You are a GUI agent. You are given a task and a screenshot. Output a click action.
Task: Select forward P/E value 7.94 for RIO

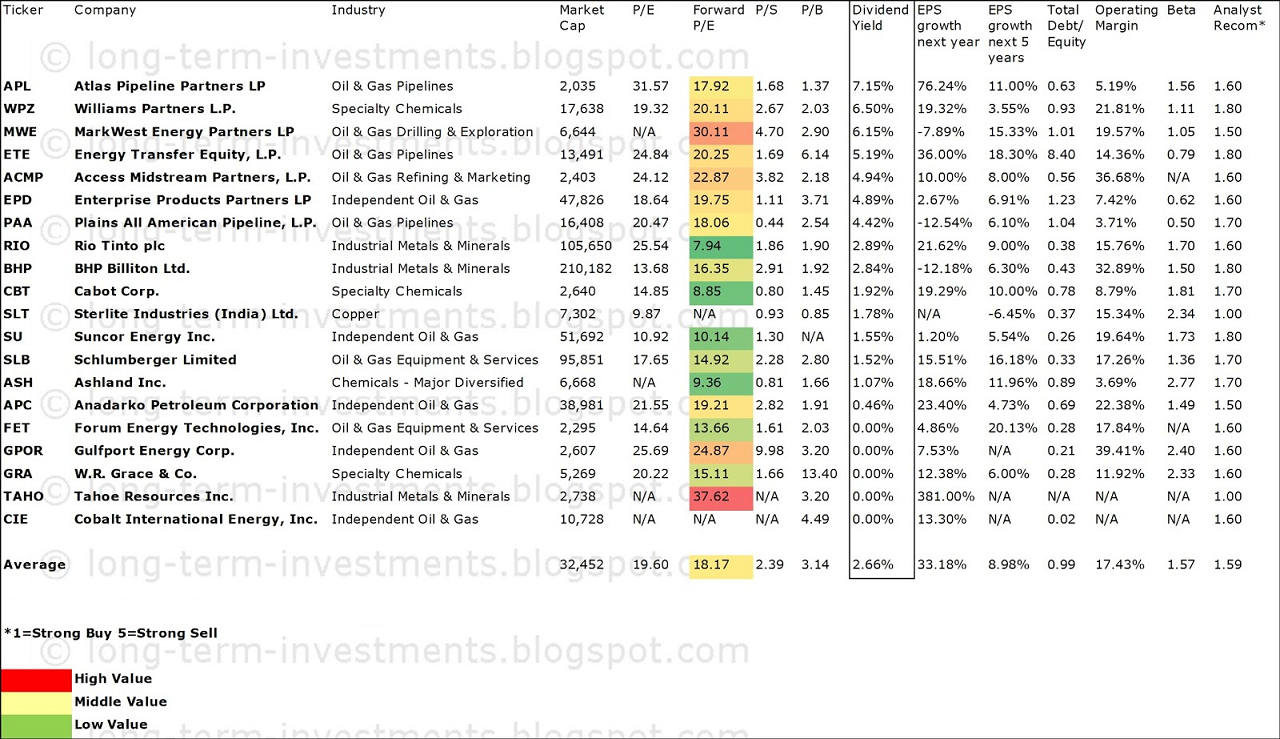(720, 246)
